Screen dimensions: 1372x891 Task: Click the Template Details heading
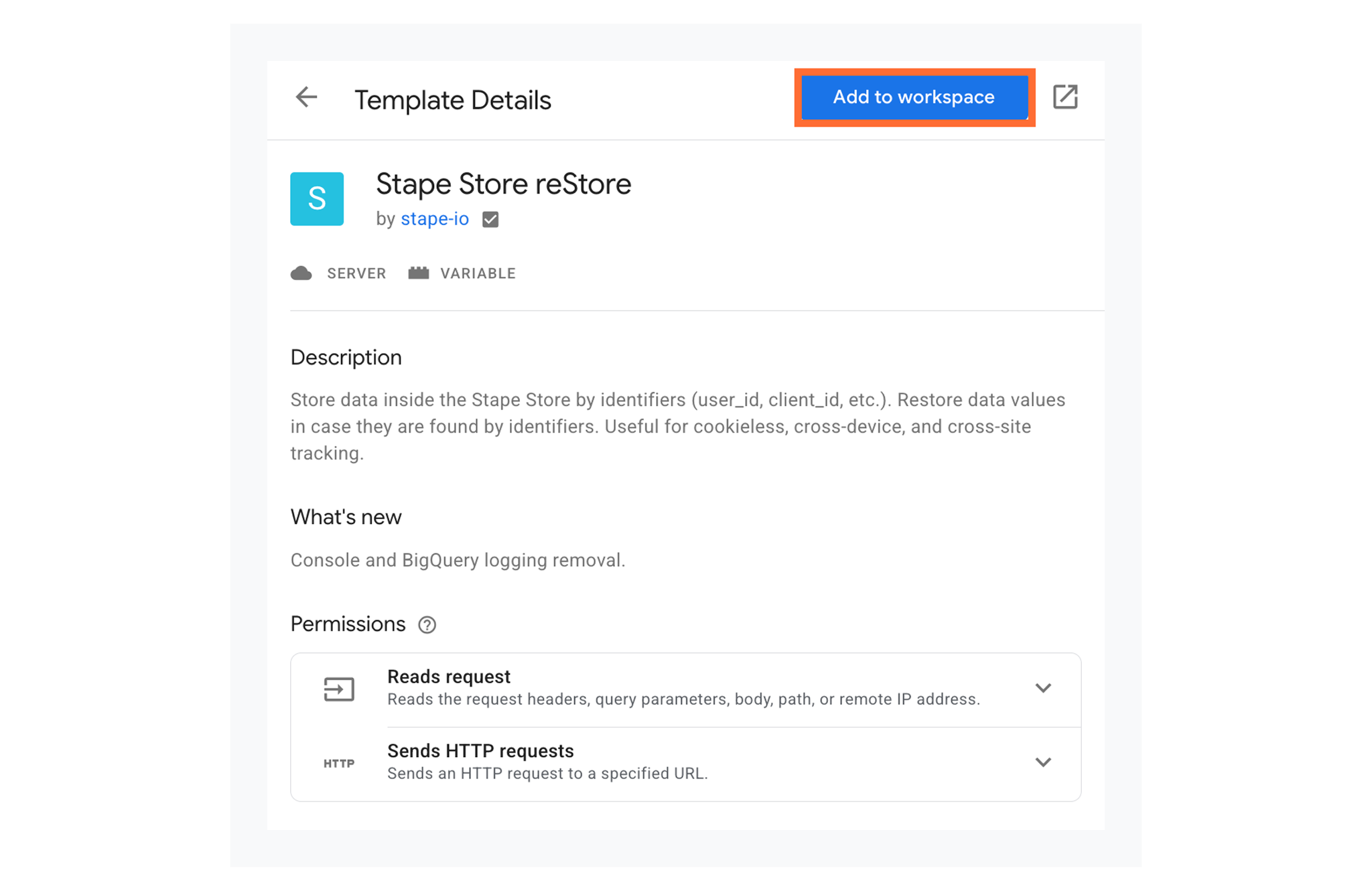coord(453,100)
